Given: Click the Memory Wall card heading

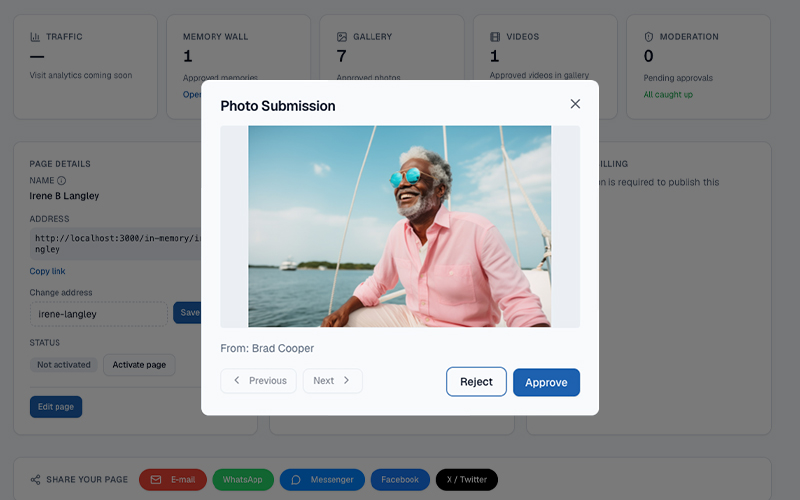Looking at the screenshot, I should tap(215, 37).
